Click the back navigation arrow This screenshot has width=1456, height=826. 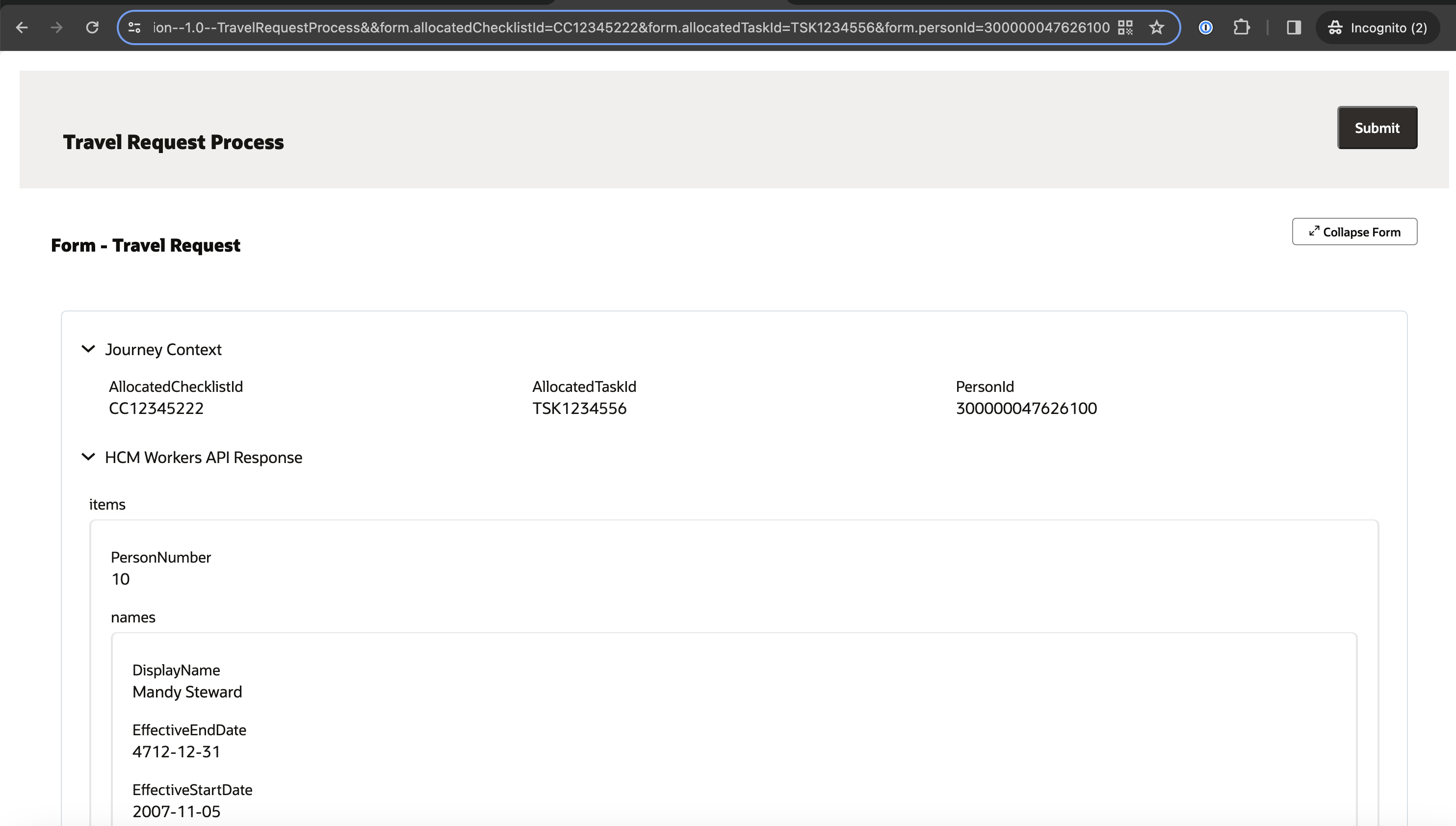click(x=22, y=27)
